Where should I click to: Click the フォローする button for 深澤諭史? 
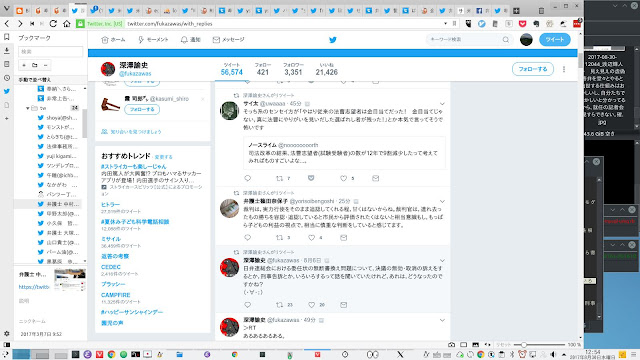[533, 69]
